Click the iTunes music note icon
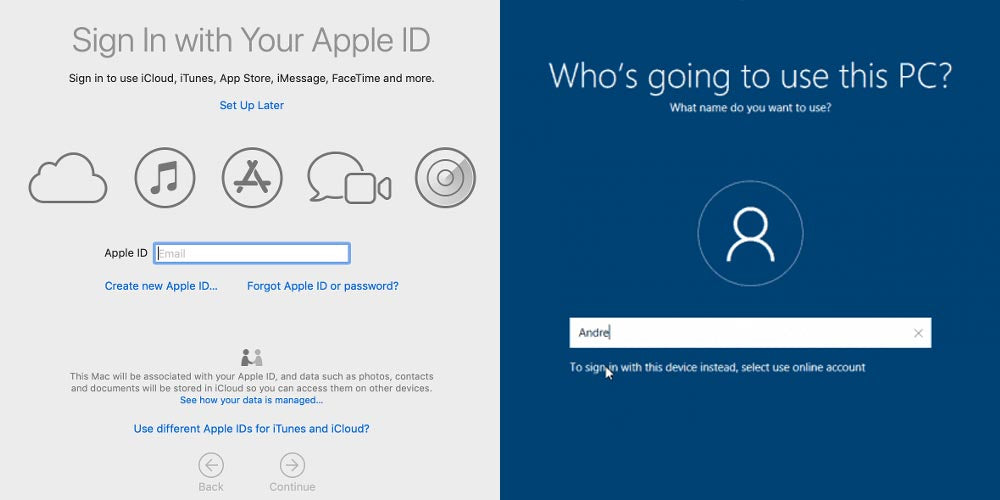The width and height of the screenshot is (1000, 500). 165,177
